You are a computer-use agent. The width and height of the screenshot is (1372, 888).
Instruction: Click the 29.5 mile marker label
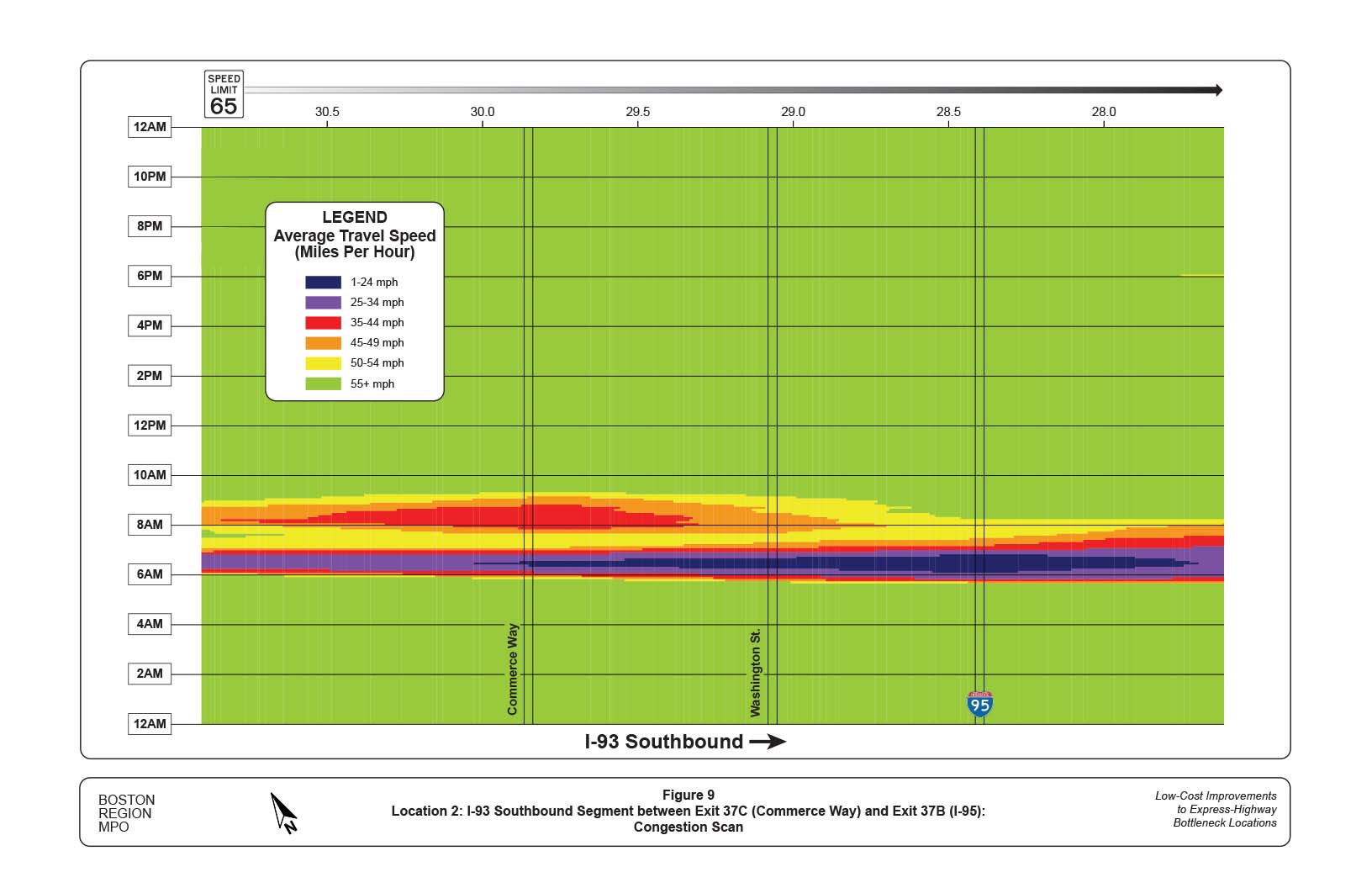coord(640,109)
